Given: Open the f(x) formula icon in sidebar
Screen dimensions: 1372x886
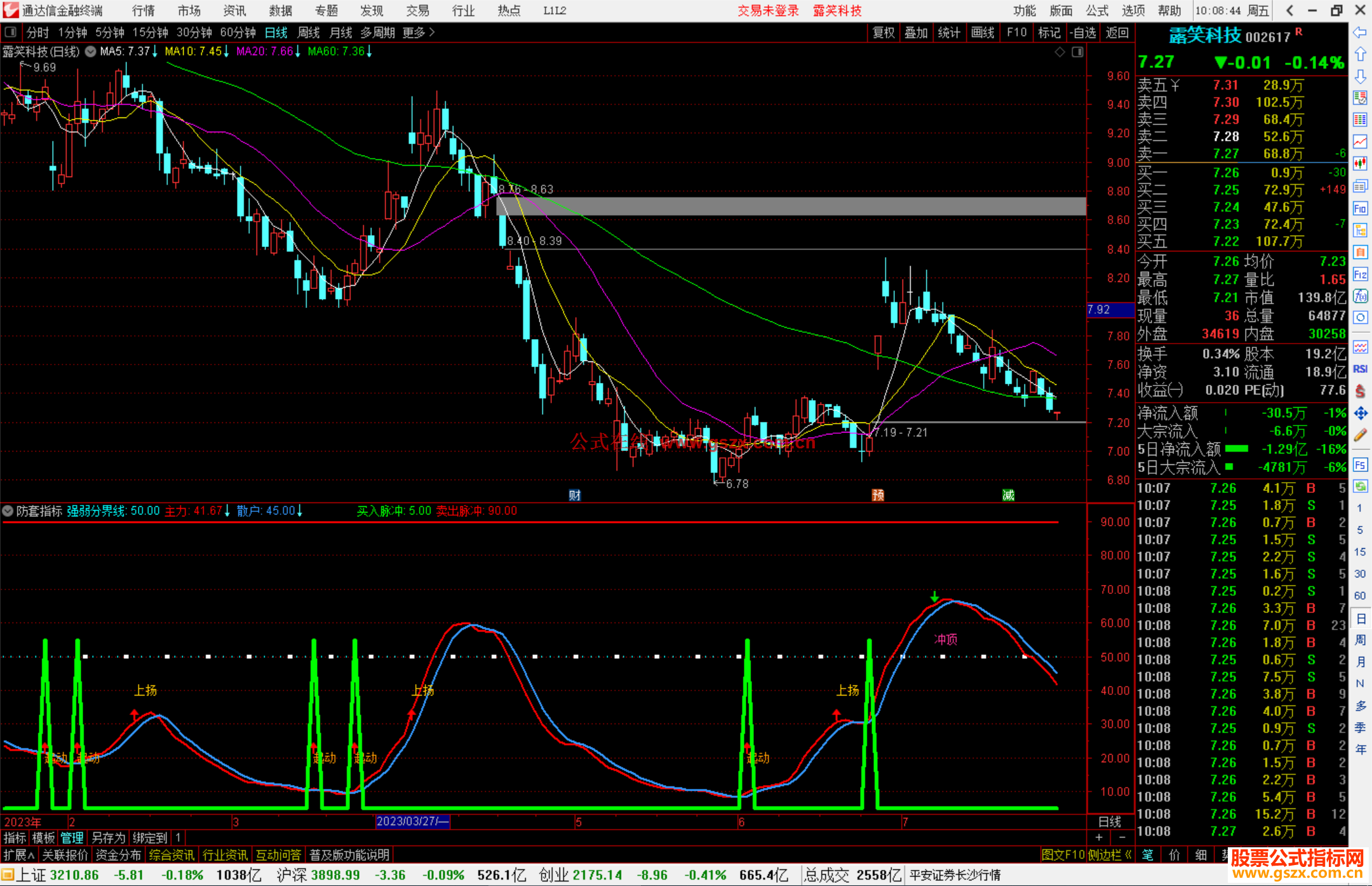Looking at the screenshot, I should (x=1360, y=296).
